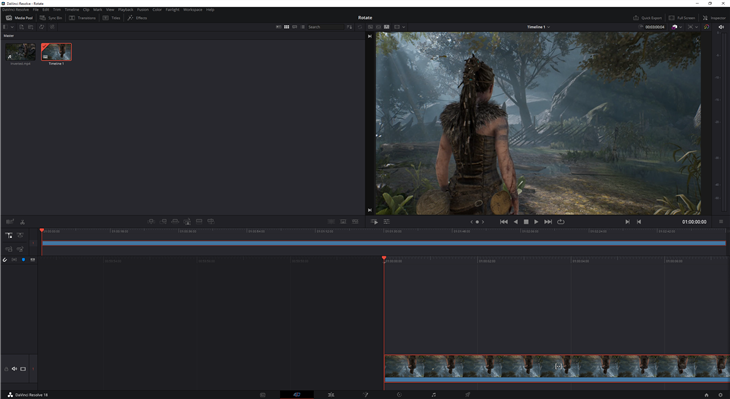Open the Sync Bin panel
The width and height of the screenshot is (730, 399).
51,18
